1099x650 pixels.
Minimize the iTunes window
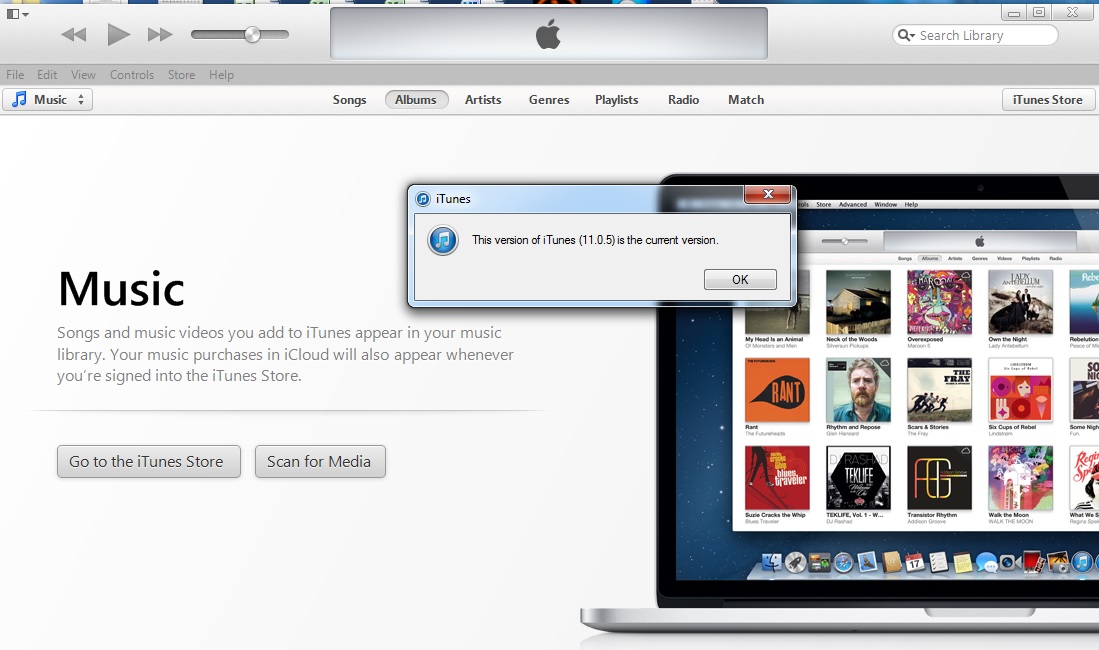tap(1013, 12)
